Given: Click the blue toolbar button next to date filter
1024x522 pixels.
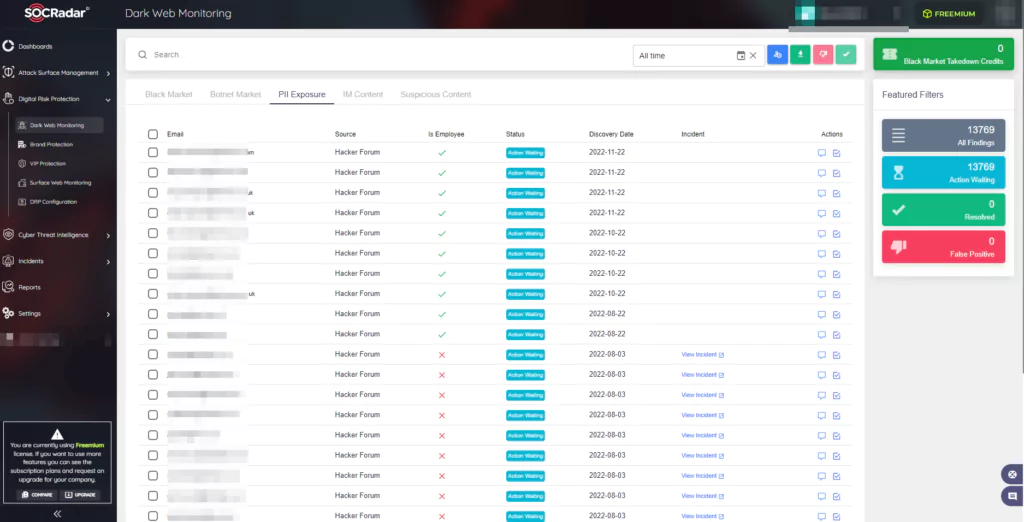Looking at the screenshot, I should [777, 55].
